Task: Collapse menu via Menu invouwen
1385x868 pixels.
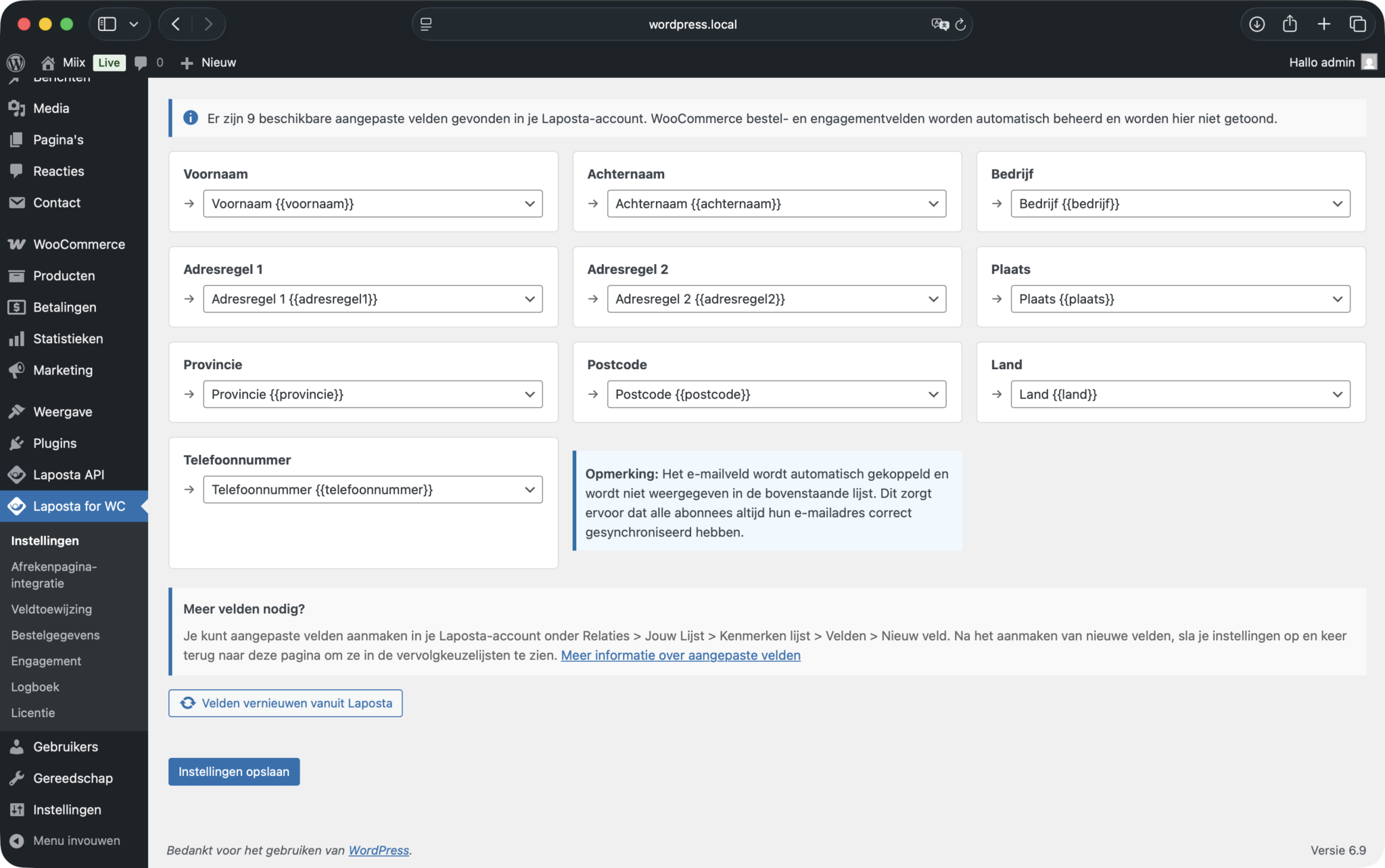Action: coord(76,840)
